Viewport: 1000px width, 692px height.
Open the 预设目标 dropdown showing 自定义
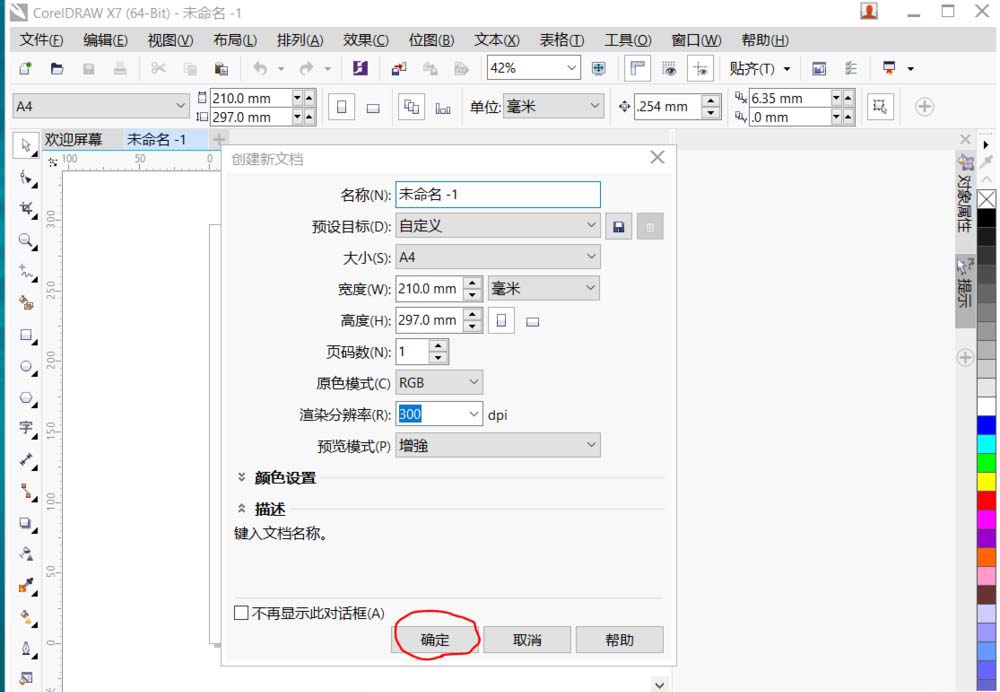click(497, 225)
